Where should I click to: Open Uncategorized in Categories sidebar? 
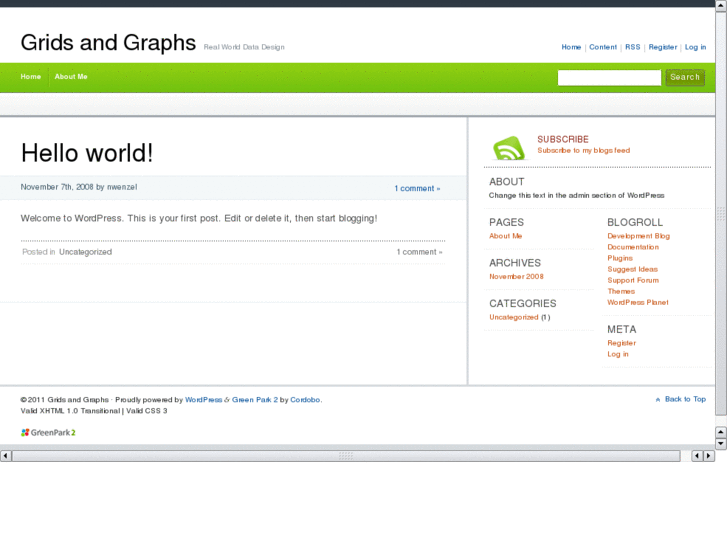(513, 317)
